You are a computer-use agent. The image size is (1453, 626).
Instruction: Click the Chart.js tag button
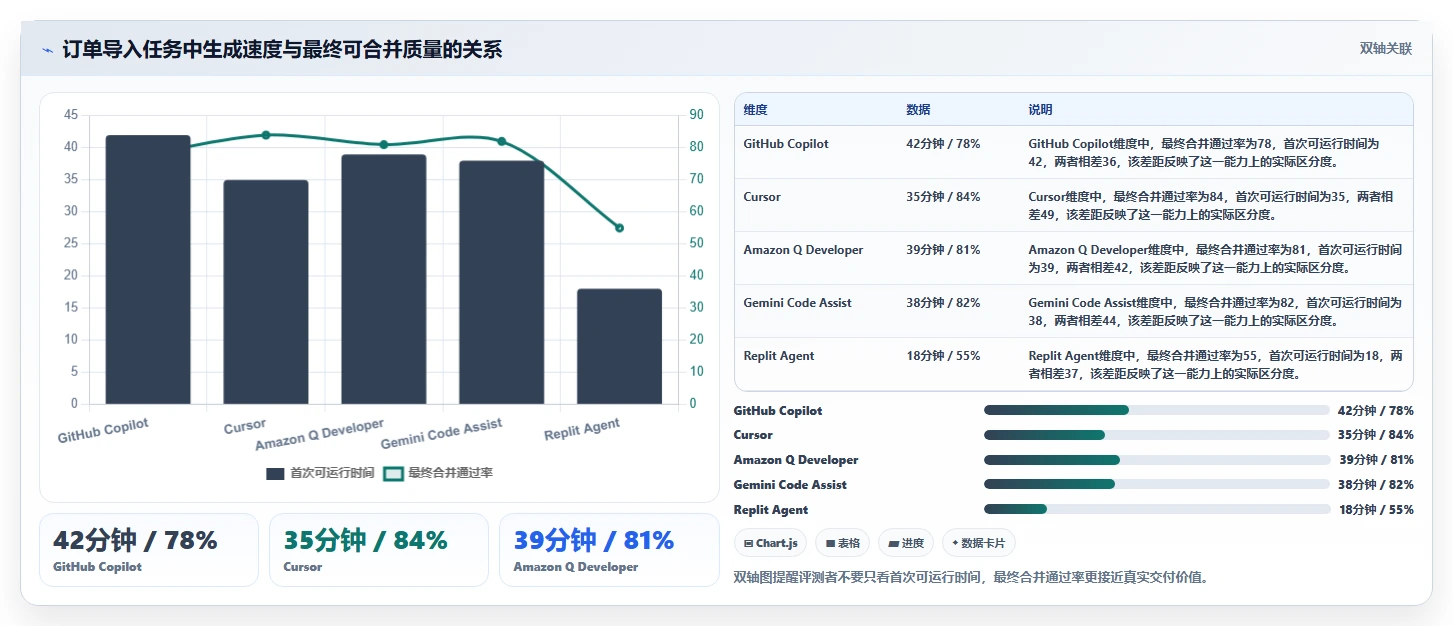coord(771,543)
